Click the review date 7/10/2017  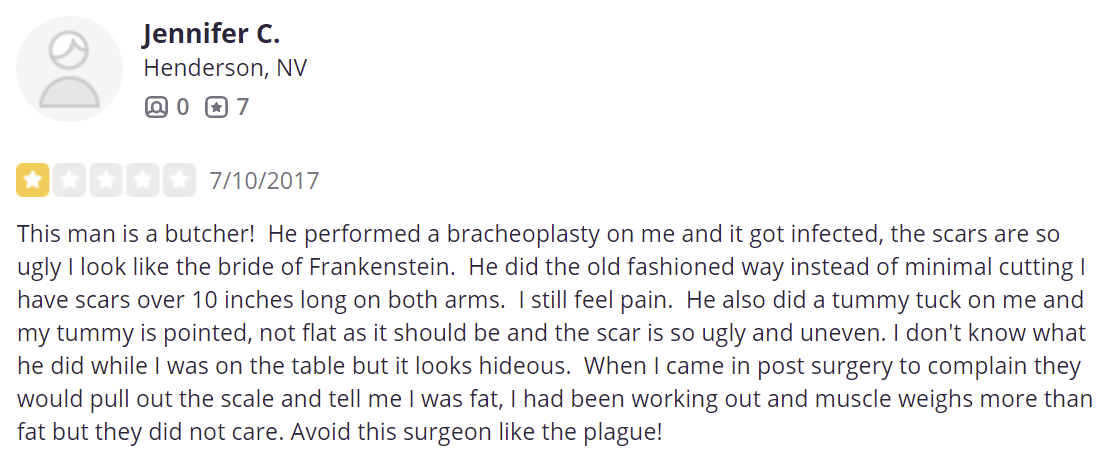(264, 181)
